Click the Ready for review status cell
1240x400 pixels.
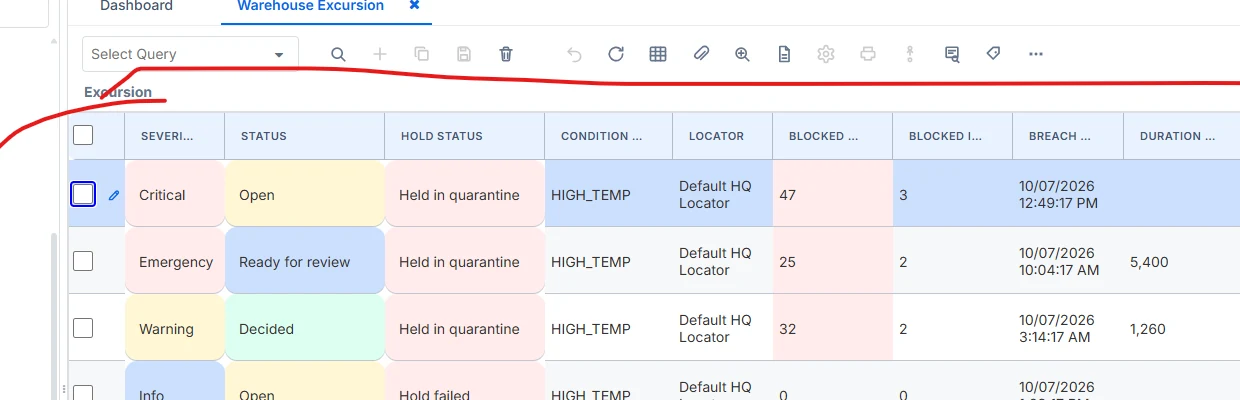(x=305, y=260)
